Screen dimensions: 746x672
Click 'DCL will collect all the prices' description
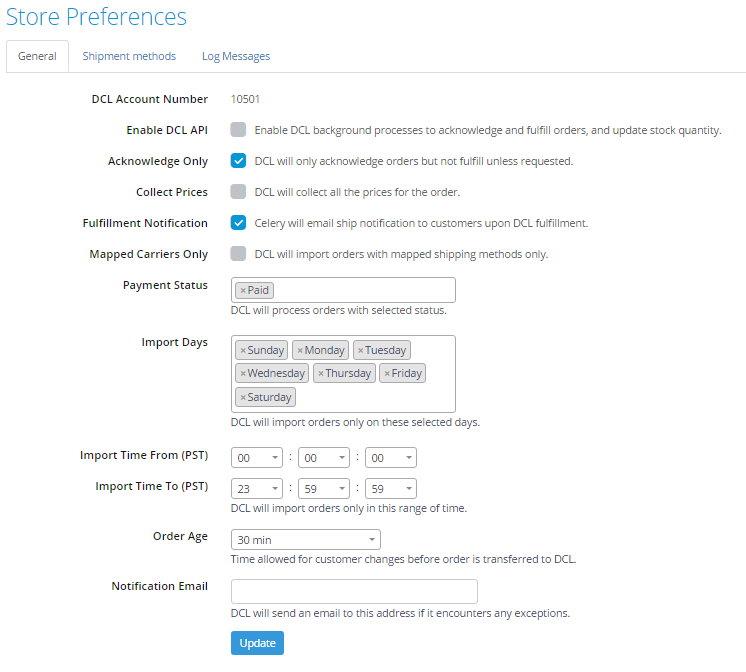pyautogui.click(x=357, y=192)
